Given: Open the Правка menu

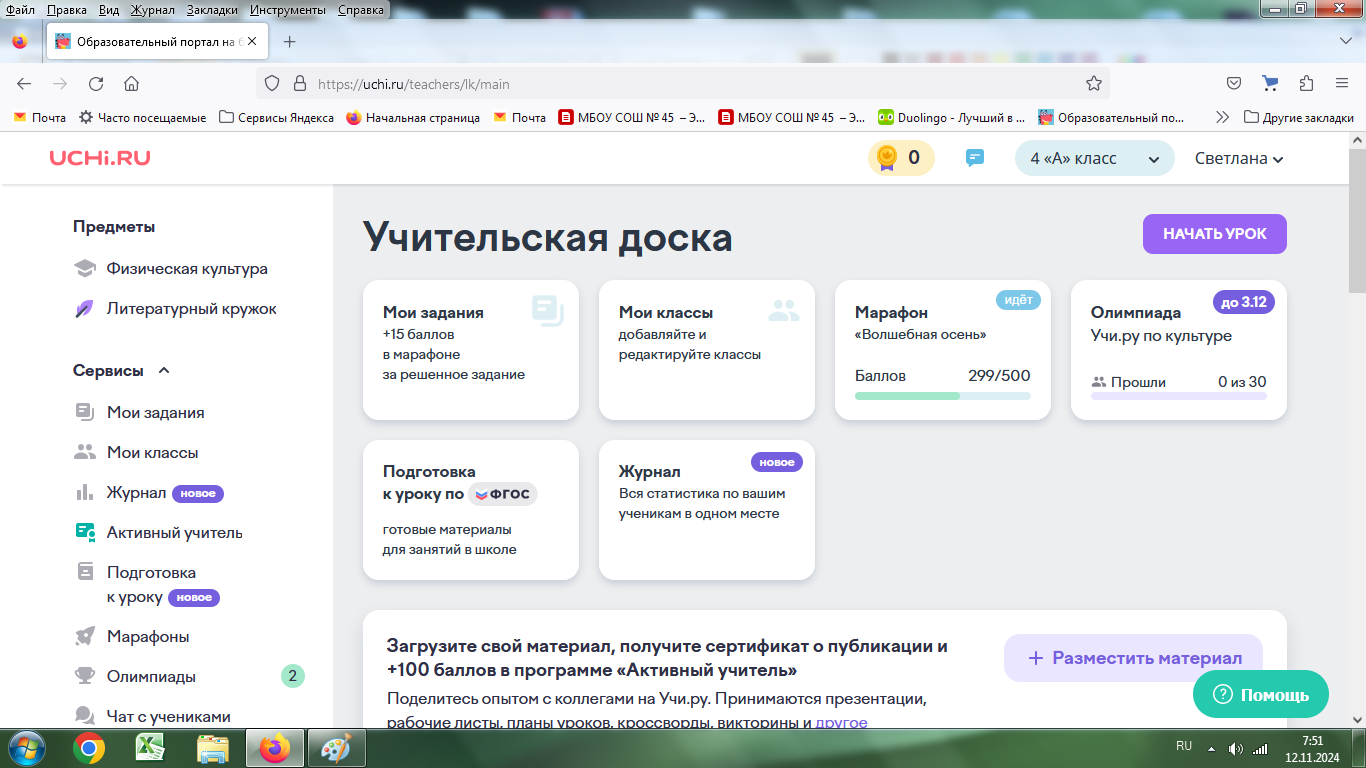Looking at the screenshot, I should click(x=66, y=9).
